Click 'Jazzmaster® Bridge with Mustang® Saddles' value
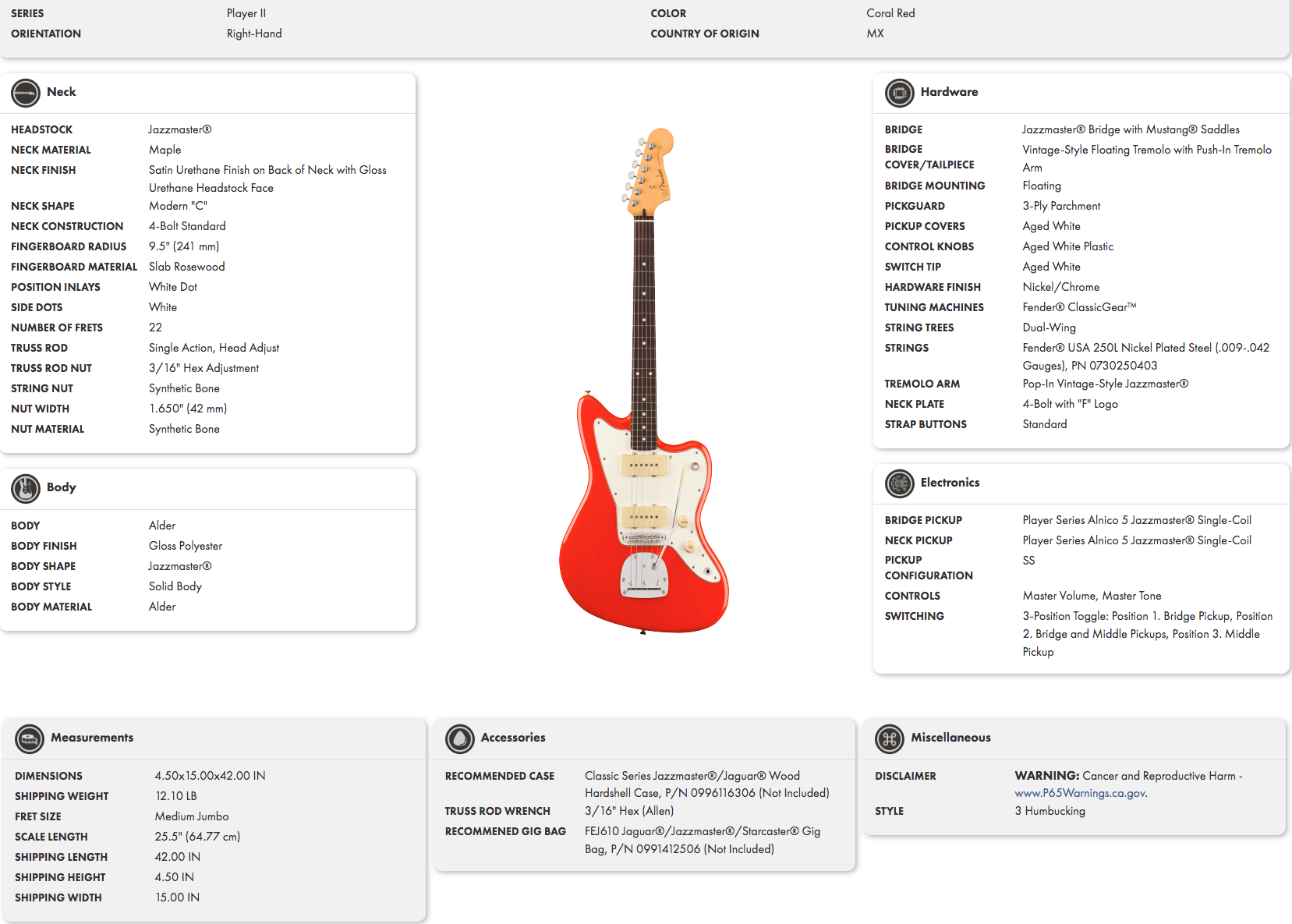This screenshot has width=1292, height=924. tap(1131, 129)
